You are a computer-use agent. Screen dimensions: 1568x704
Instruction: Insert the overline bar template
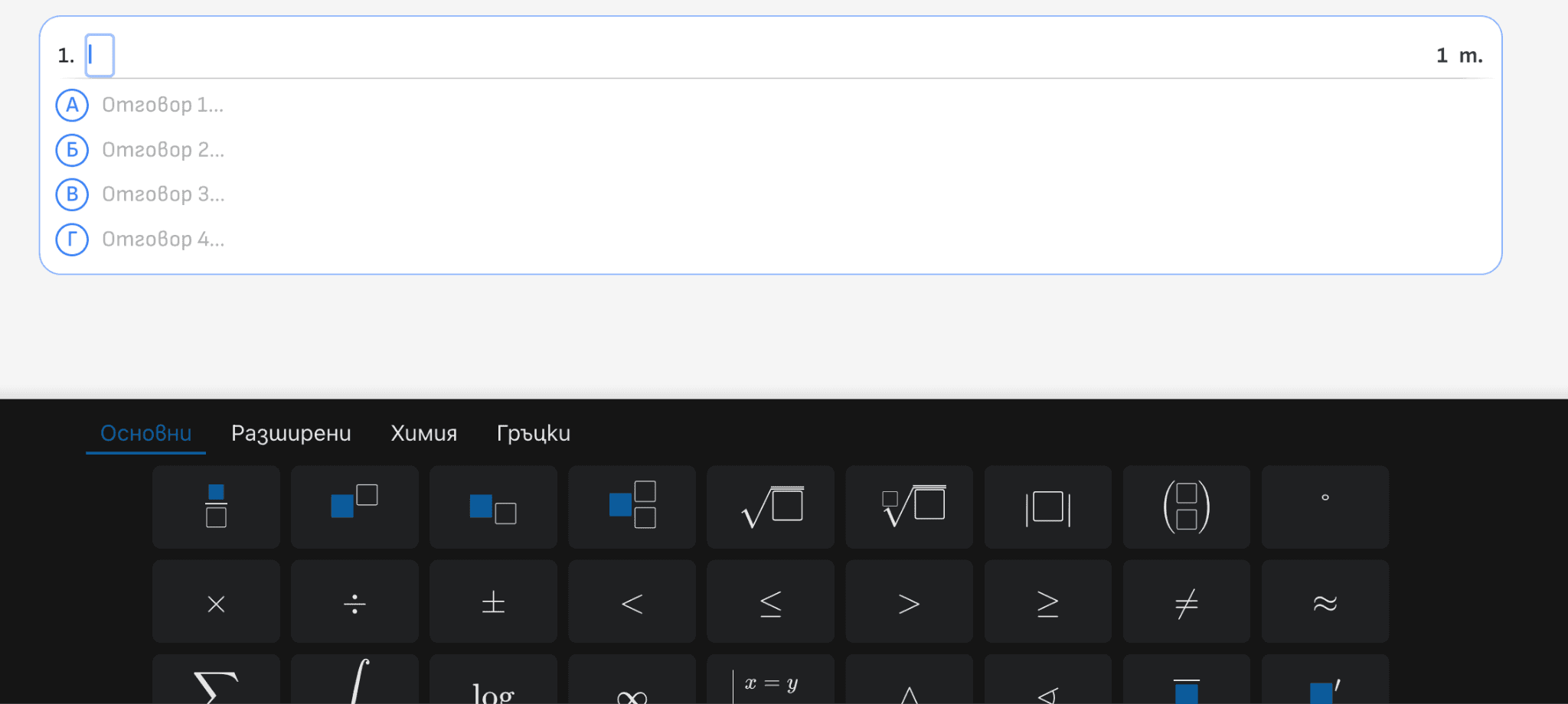click(1186, 680)
